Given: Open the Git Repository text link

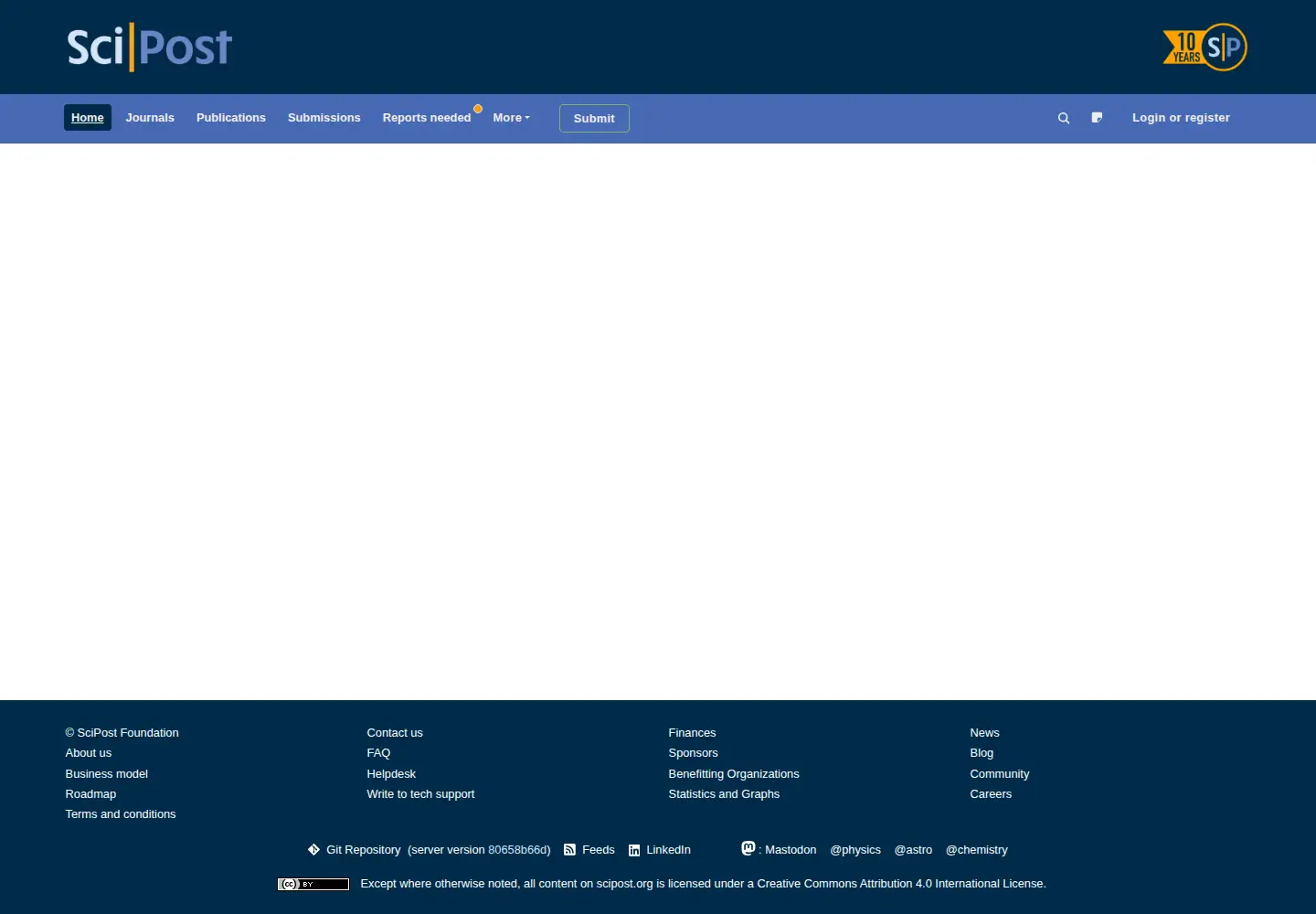Looking at the screenshot, I should 363,850.
